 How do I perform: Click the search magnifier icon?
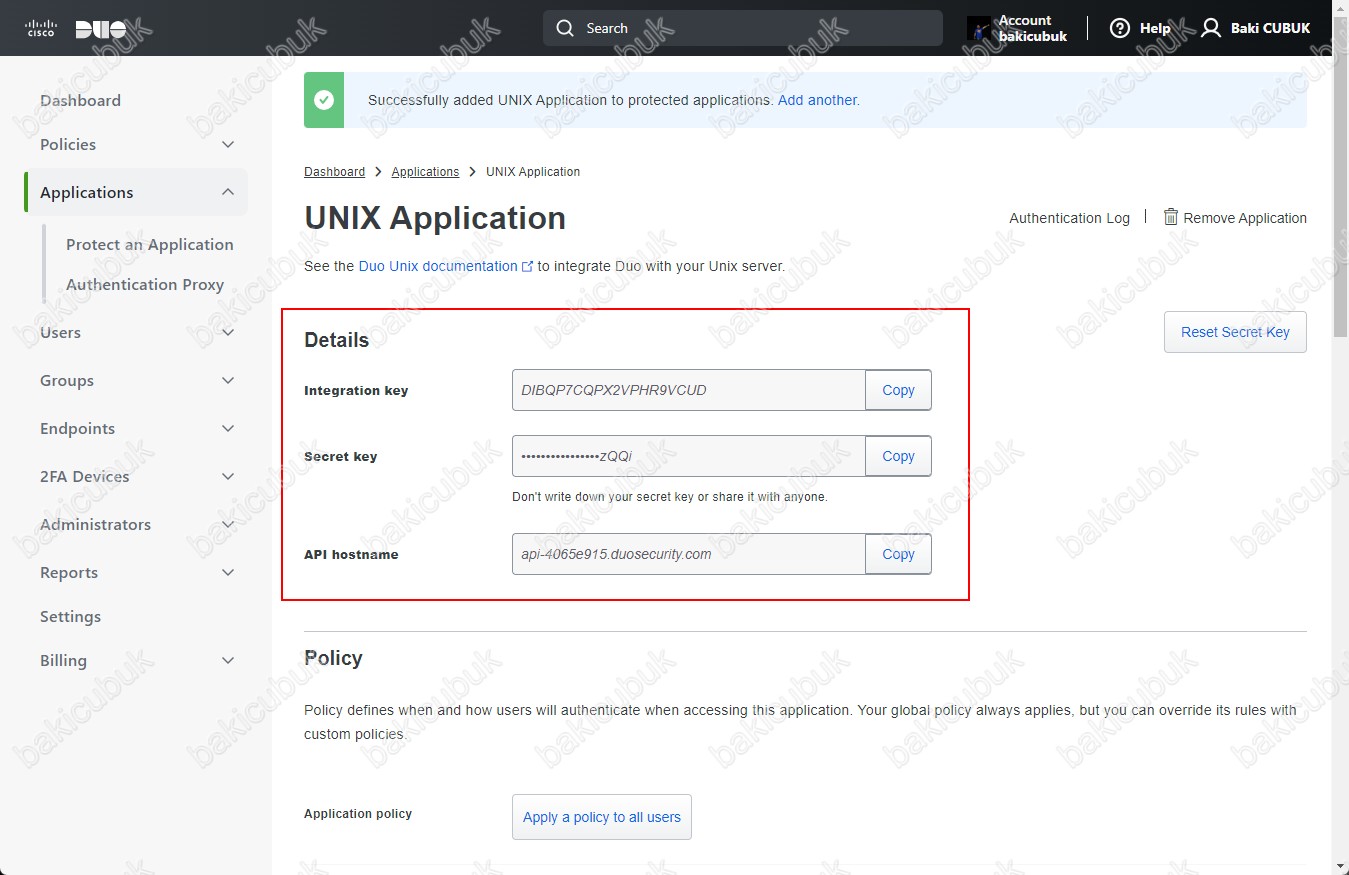(x=566, y=28)
